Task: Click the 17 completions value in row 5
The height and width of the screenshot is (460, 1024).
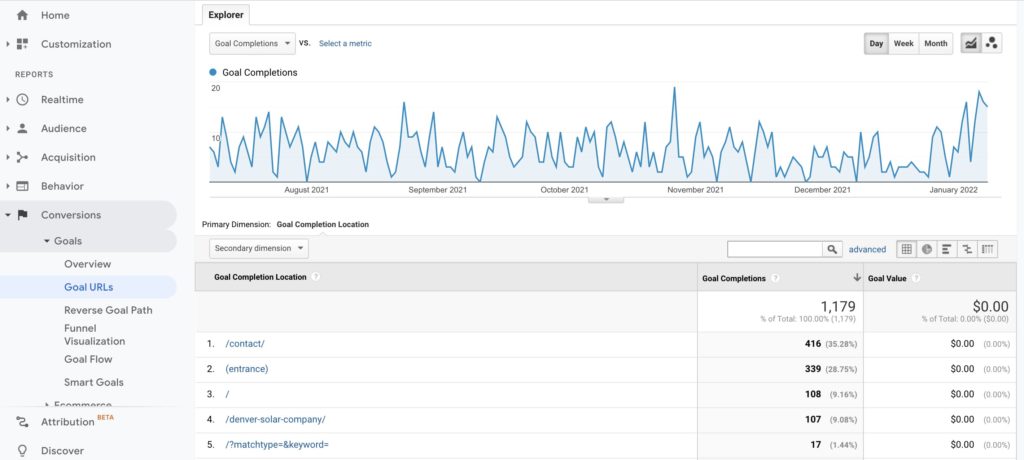Action: pos(816,444)
